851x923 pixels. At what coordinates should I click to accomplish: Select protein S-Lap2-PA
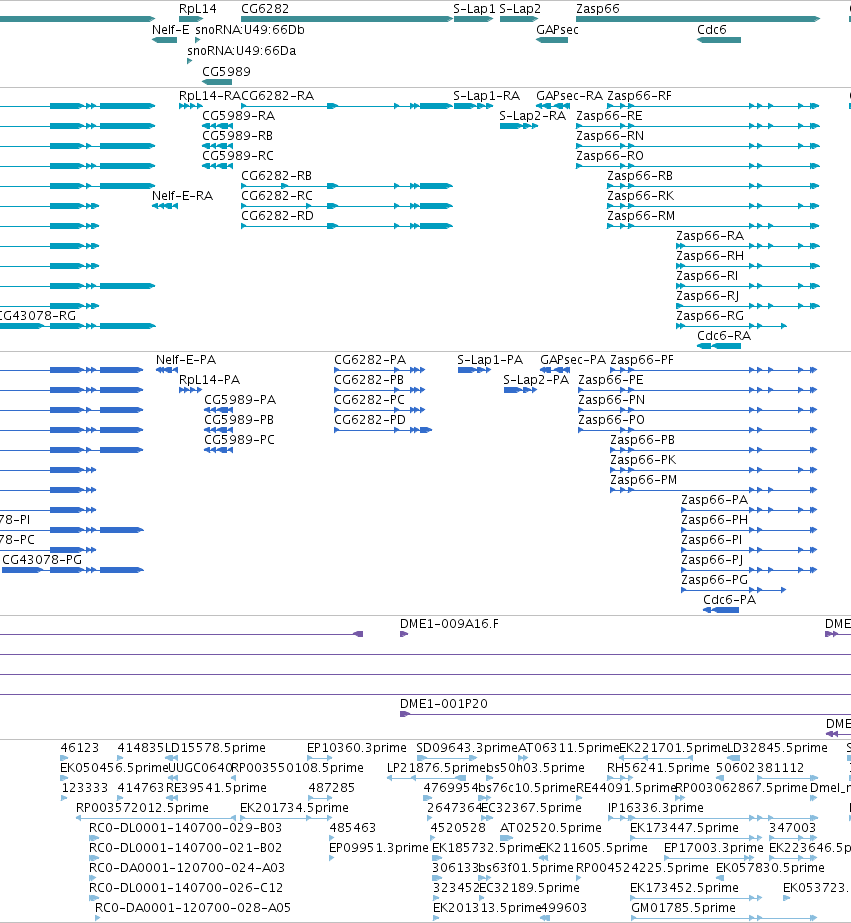(536, 380)
